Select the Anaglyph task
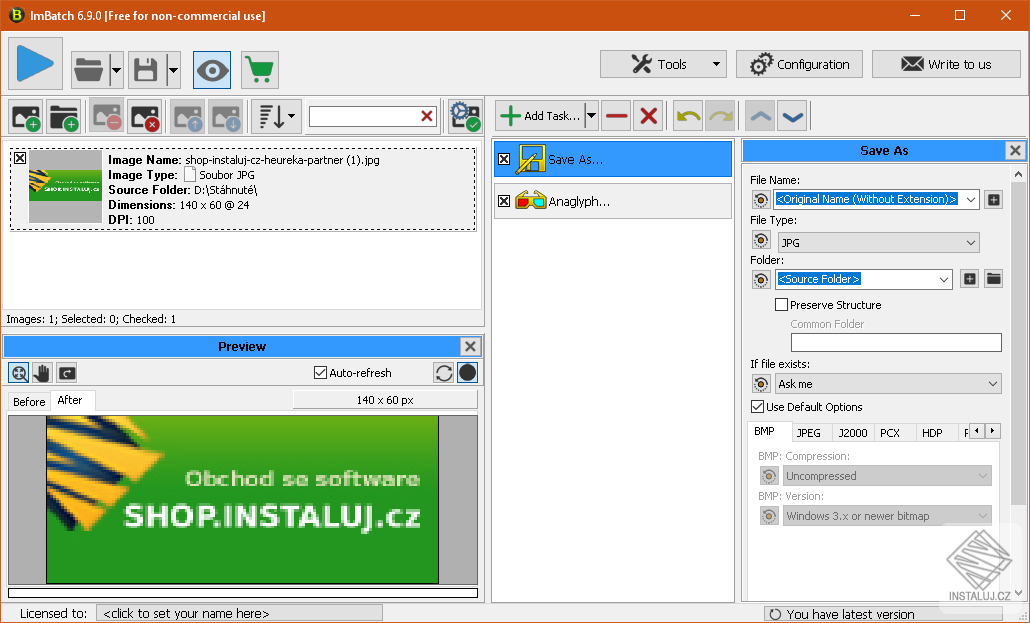Screen dimensions: 1030x623 (x=613, y=201)
